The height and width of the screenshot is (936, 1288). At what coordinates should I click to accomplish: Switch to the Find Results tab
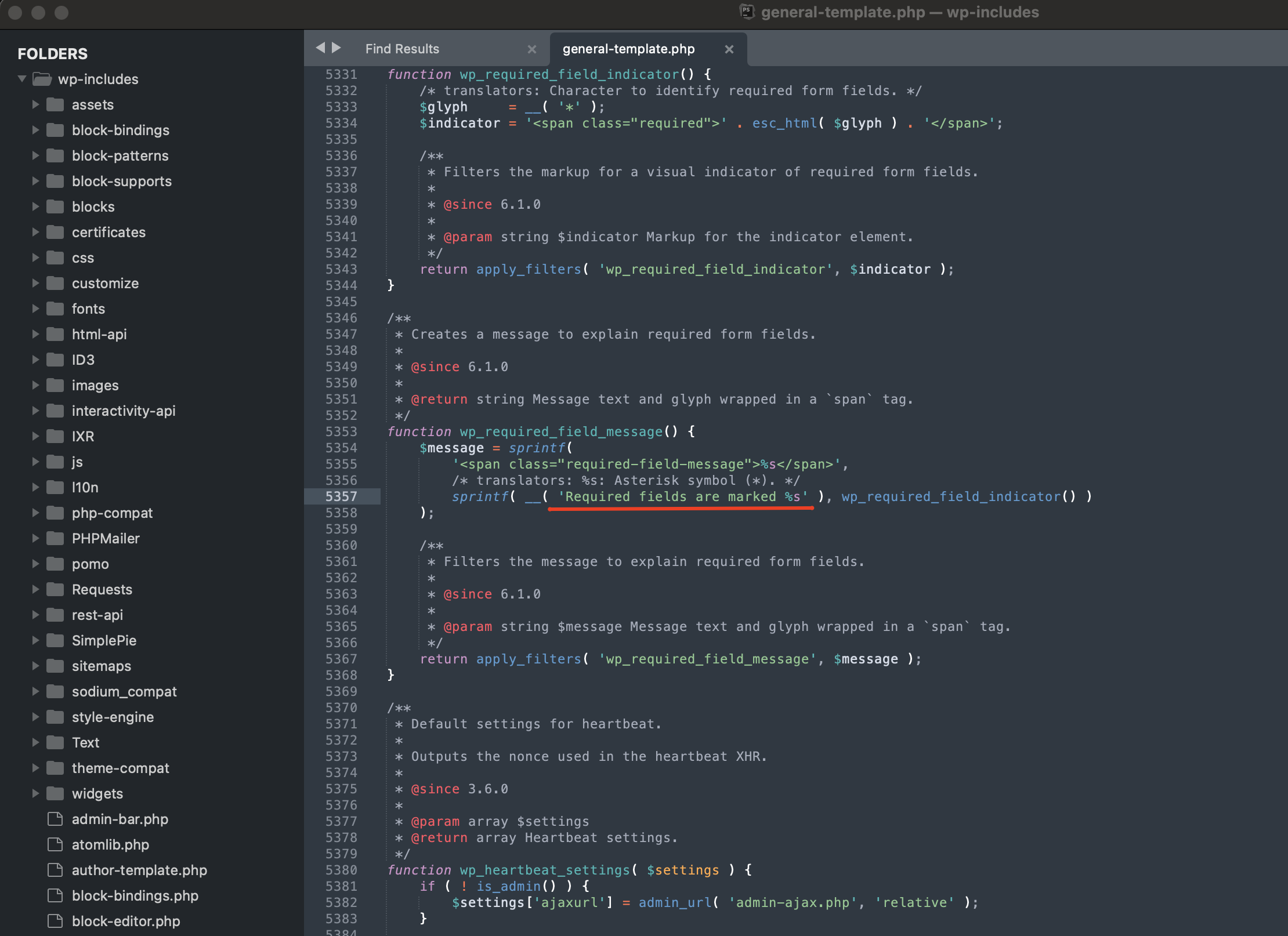(402, 49)
